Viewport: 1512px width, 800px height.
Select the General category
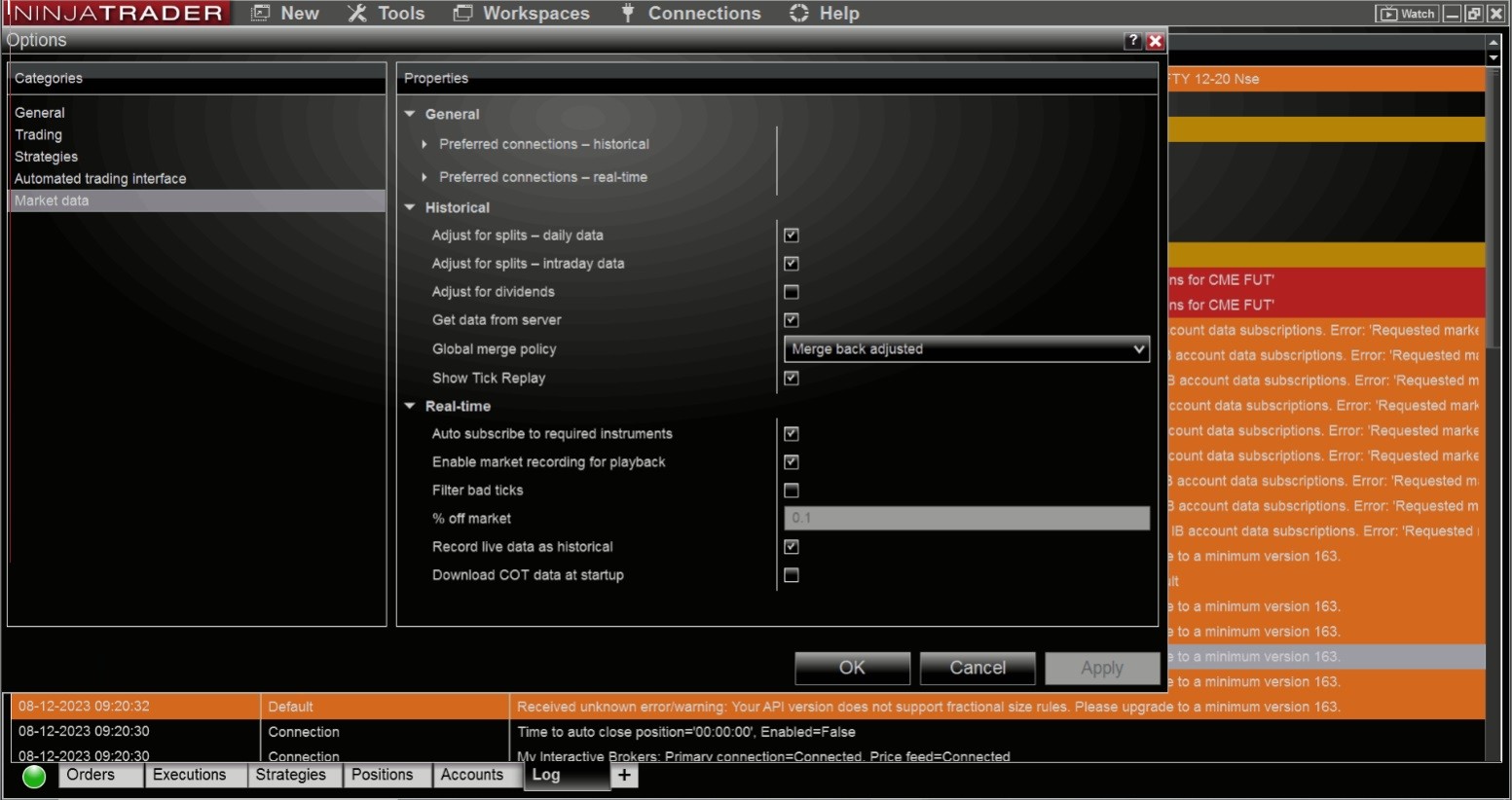coord(40,113)
